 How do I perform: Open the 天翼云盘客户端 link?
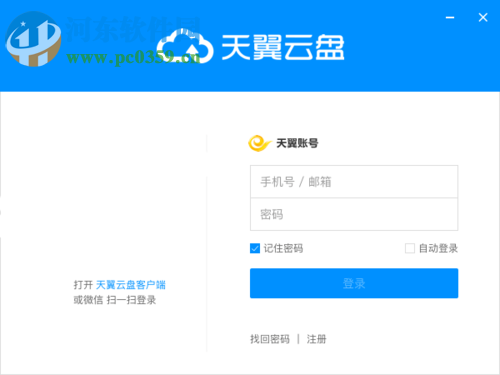[131, 285]
